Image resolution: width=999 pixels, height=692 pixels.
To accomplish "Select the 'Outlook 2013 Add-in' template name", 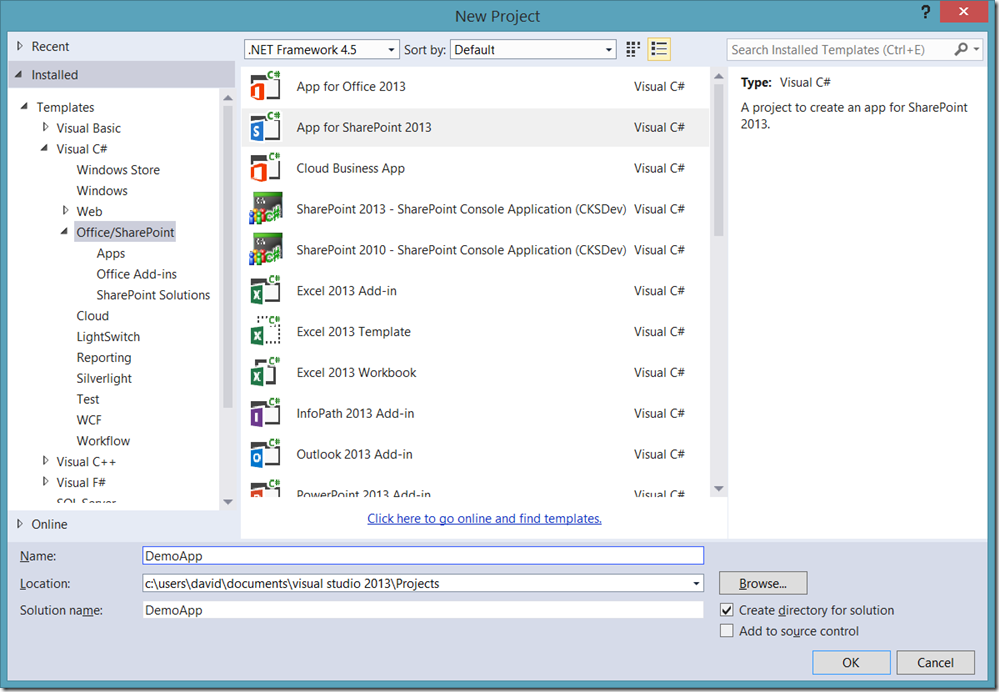I will 354,454.
